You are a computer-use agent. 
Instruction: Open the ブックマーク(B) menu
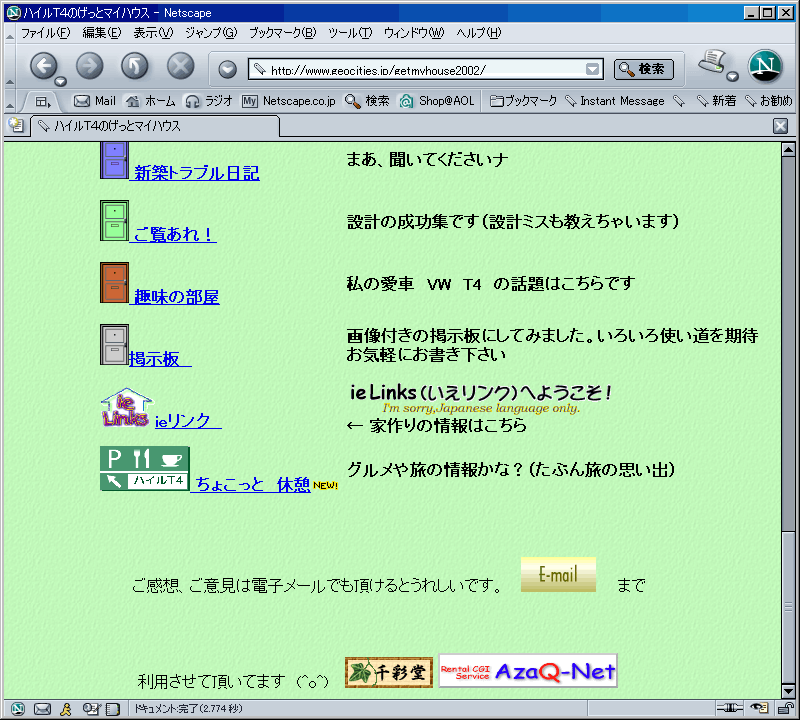pyautogui.click(x=283, y=33)
